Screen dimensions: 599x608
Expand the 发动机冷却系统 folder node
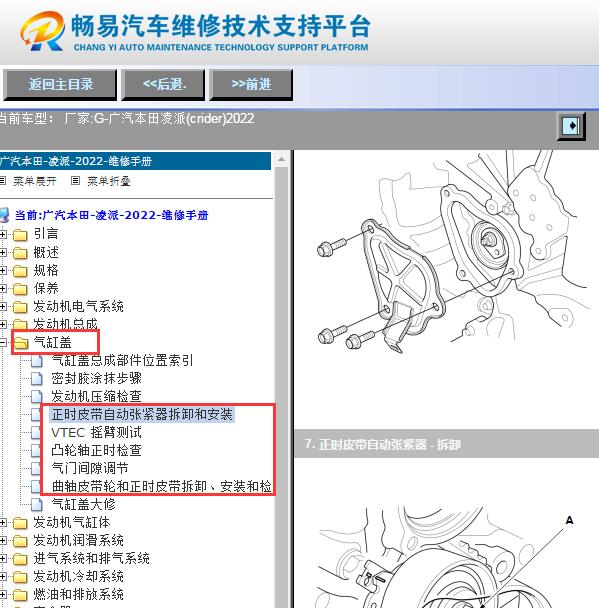tap(3, 577)
